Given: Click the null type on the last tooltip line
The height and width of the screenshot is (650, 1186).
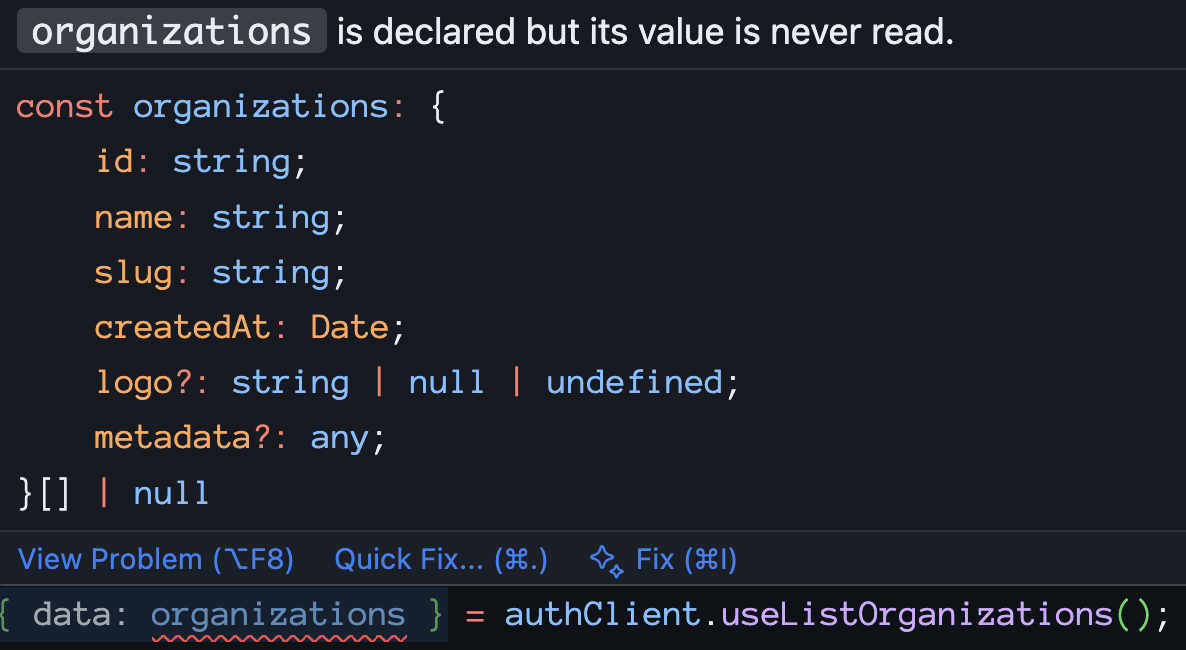Looking at the screenshot, I should (x=171, y=493).
